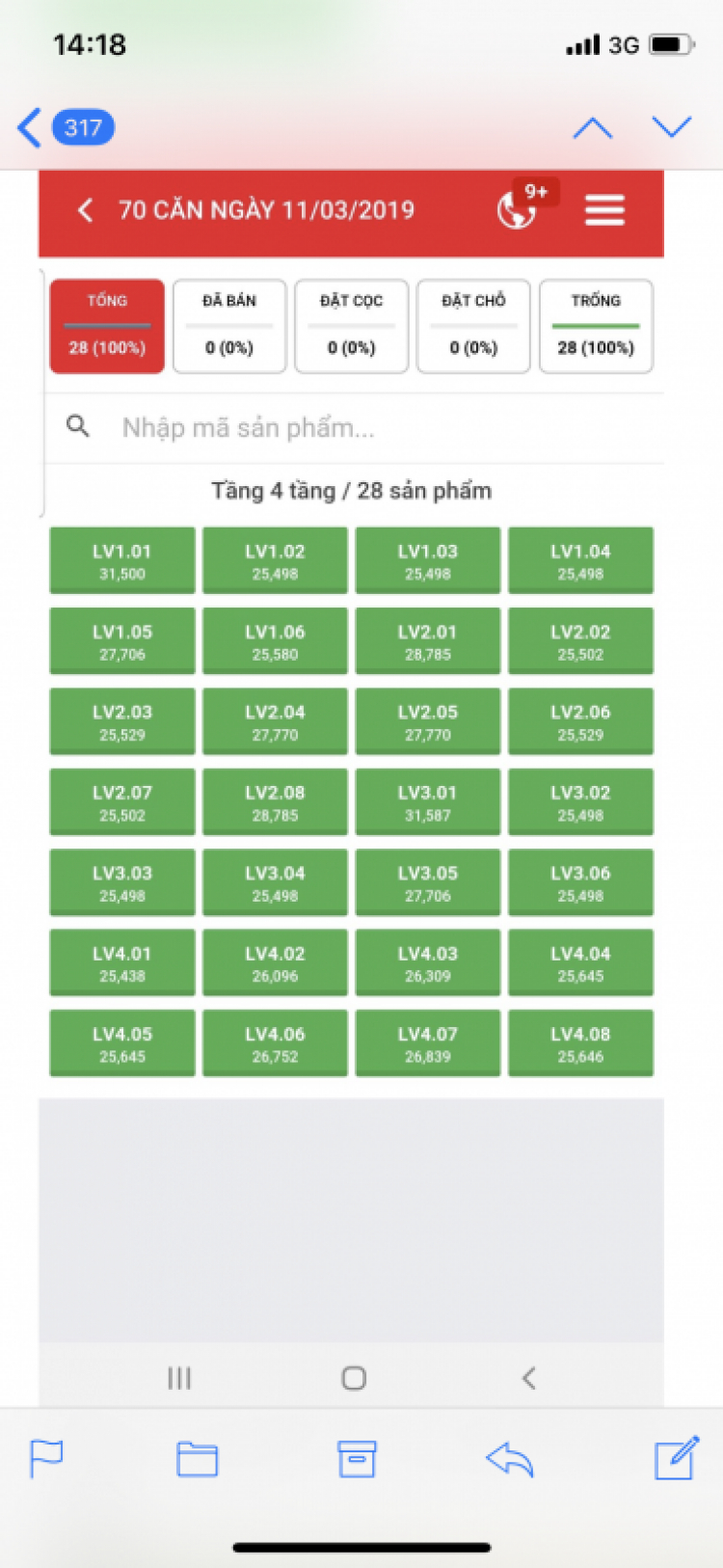Switch to the ĐÃ BÁN tab
Screen dimensions: 723x1568
click(x=229, y=326)
